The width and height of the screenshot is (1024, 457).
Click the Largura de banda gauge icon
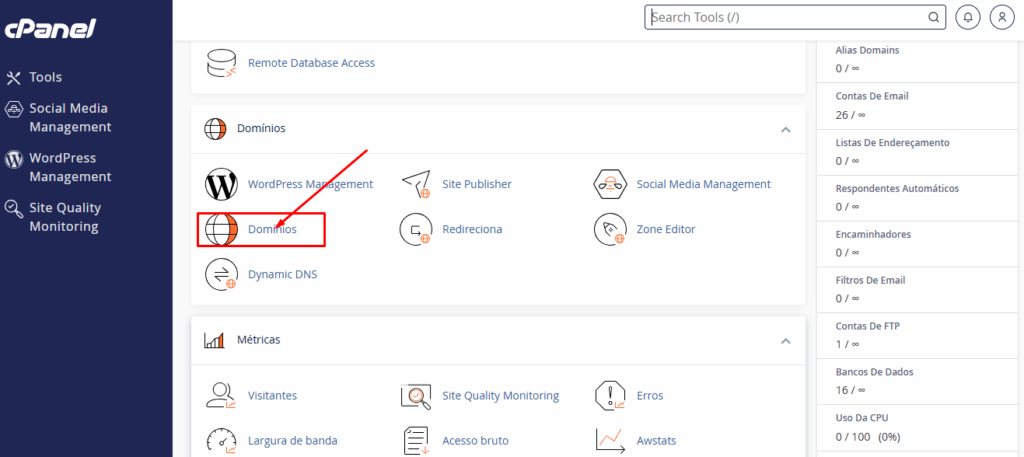pyautogui.click(x=221, y=441)
